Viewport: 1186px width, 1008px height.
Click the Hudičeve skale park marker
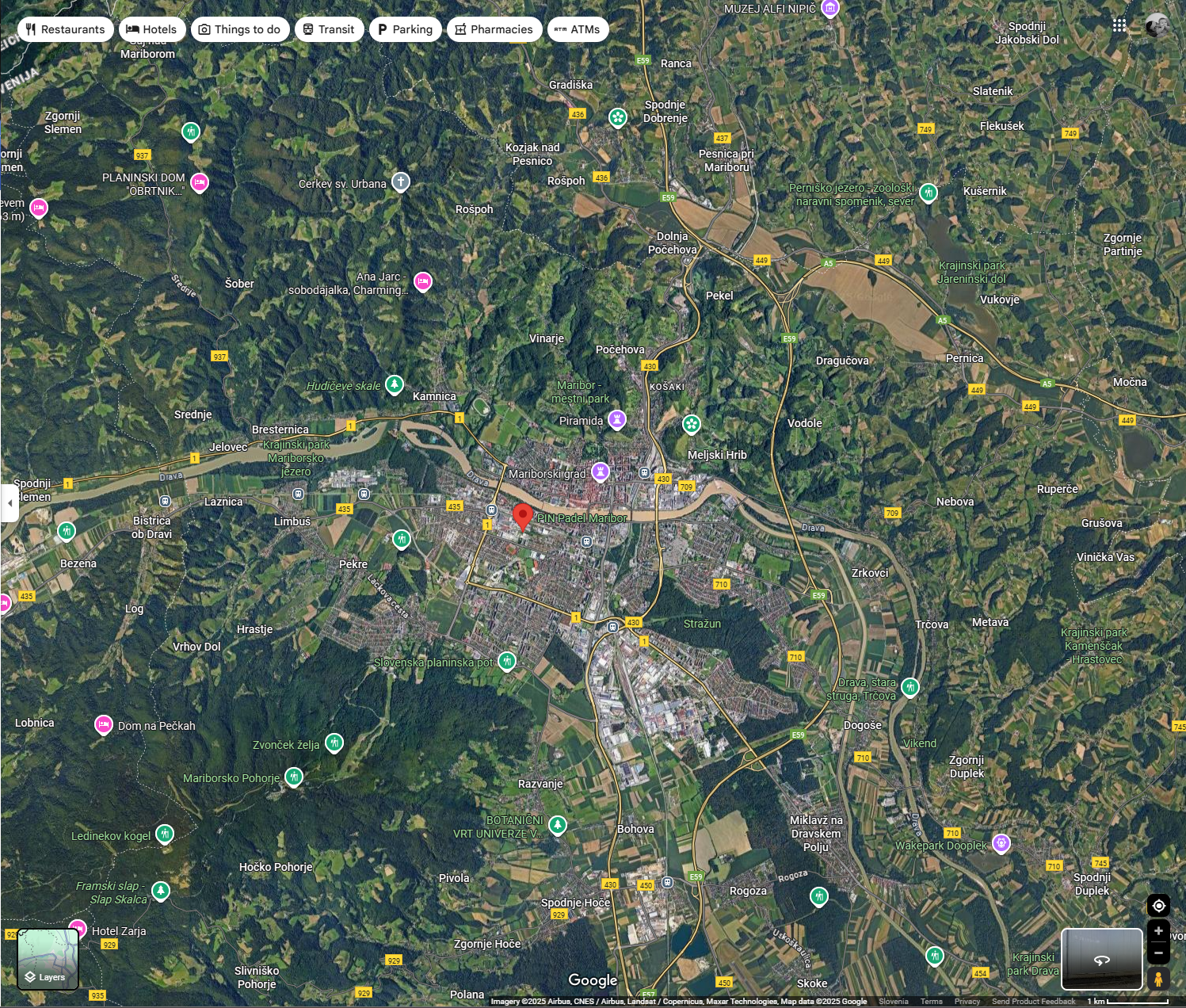click(394, 384)
